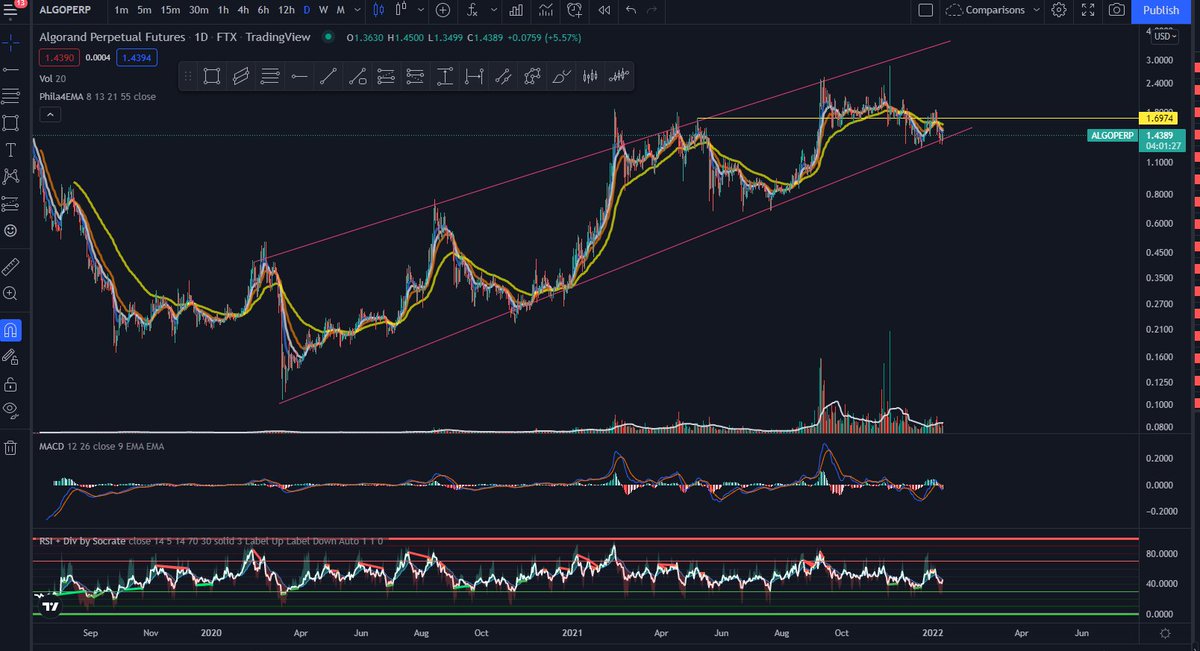The width and height of the screenshot is (1200, 651).
Task: Select the horizontal line tool in left sidebar
Action: (11, 70)
